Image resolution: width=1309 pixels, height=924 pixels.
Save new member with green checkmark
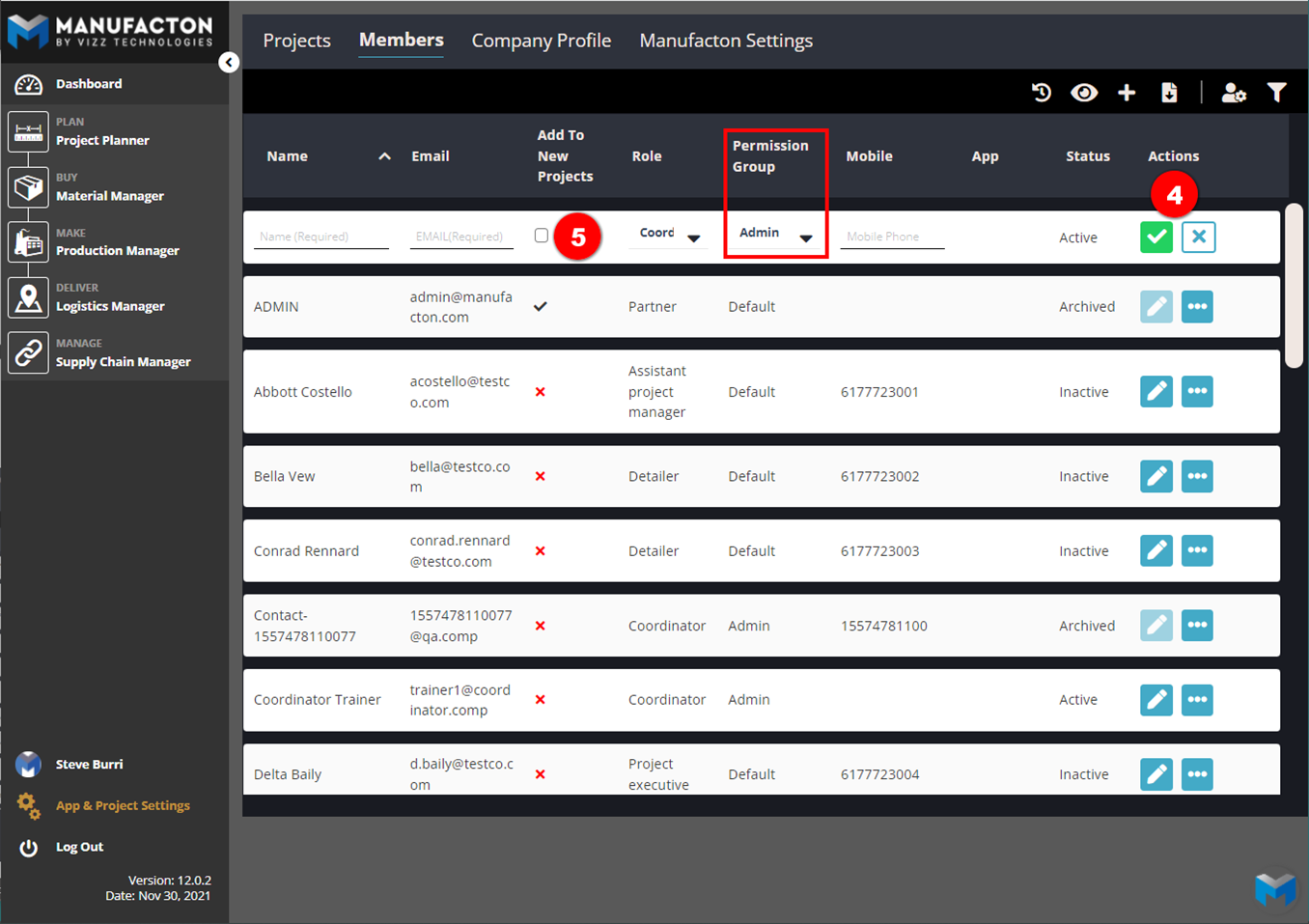1156,237
